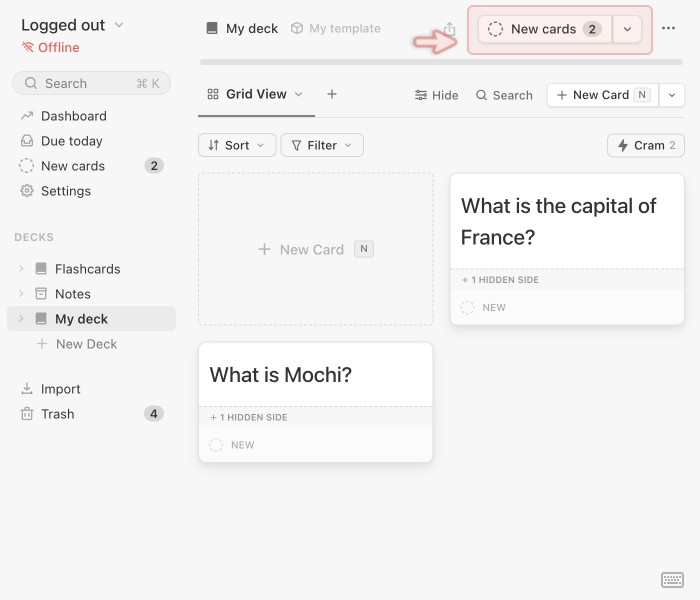Click the Cram button

coord(646,146)
